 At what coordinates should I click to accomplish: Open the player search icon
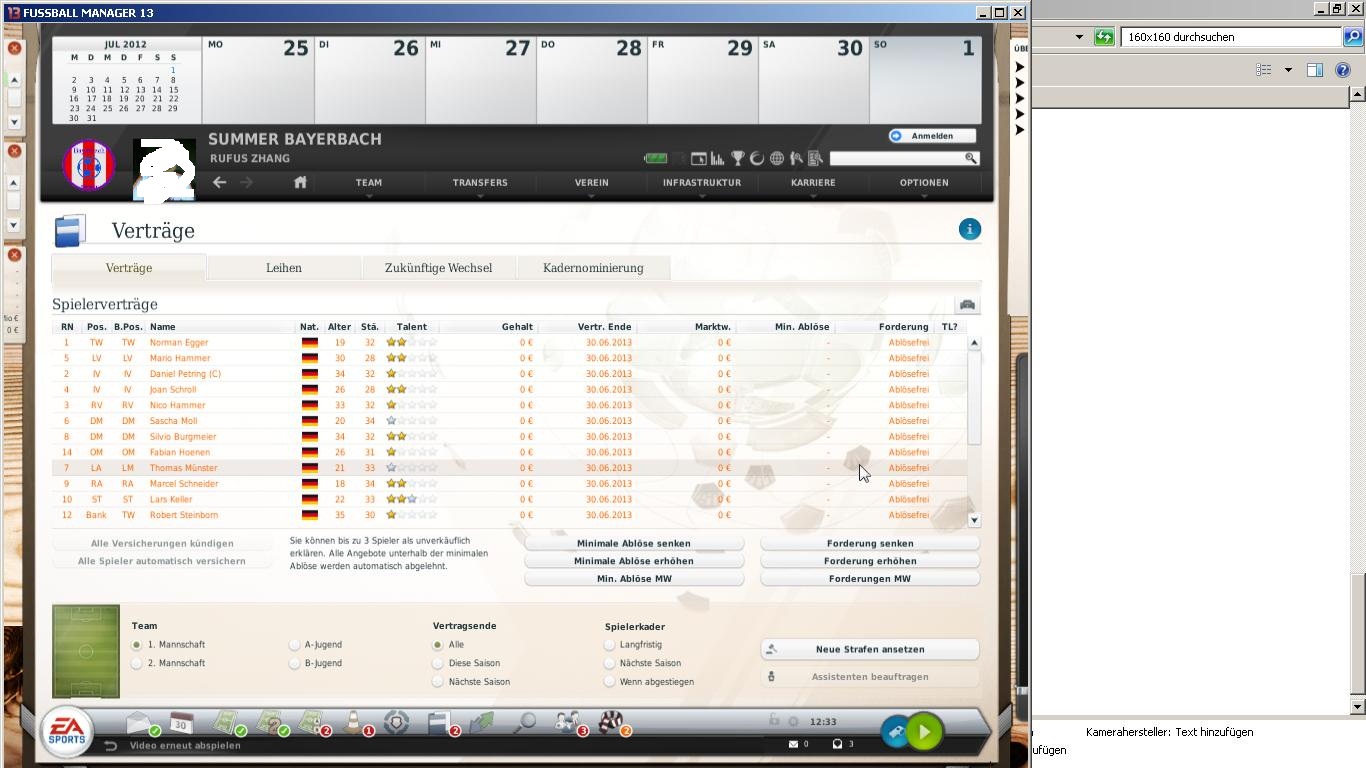click(x=796, y=158)
